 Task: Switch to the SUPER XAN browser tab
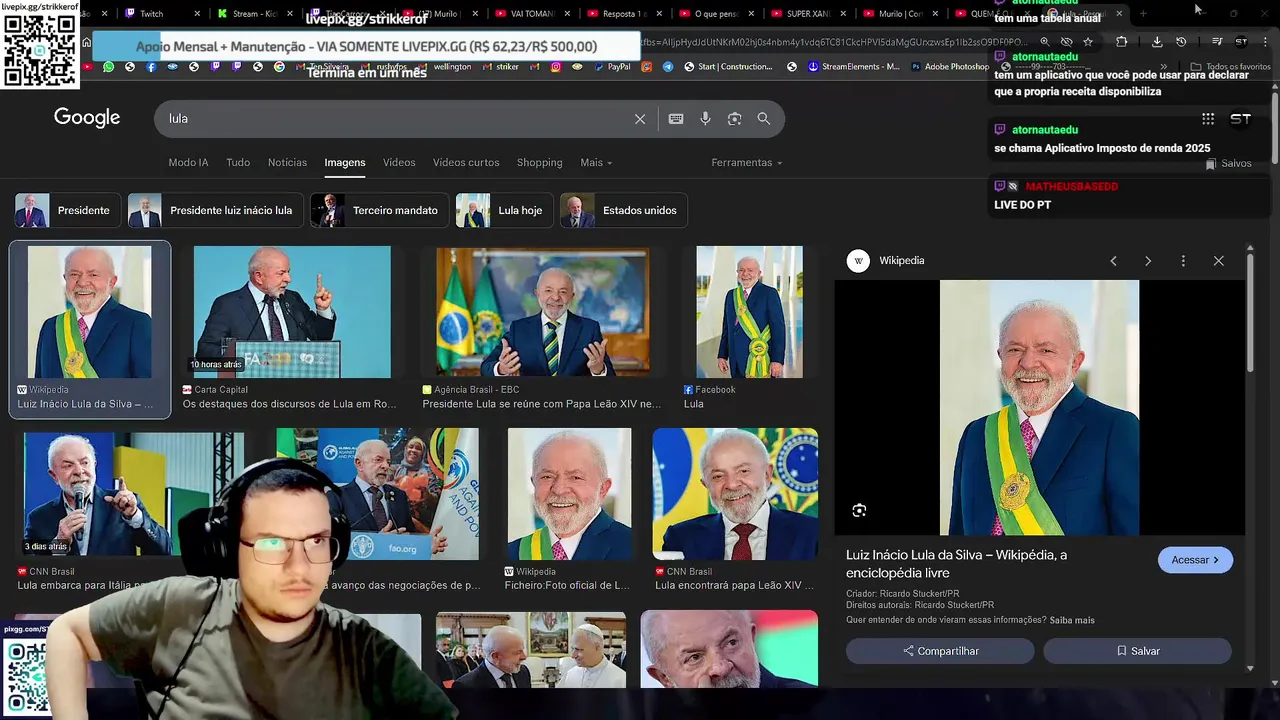pos(810,14)
